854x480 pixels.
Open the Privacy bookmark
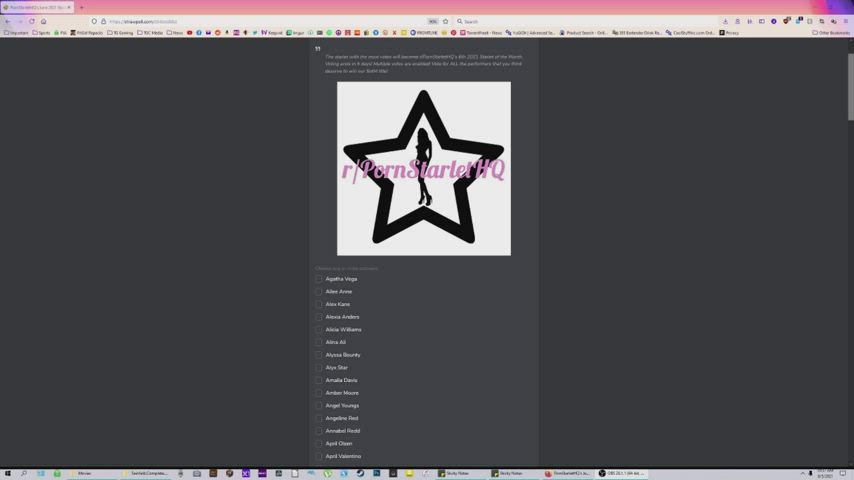729,33
